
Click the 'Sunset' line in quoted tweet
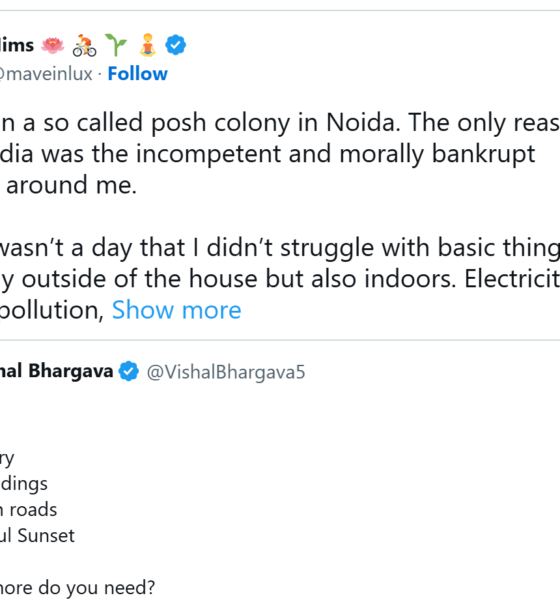(38, 535)
